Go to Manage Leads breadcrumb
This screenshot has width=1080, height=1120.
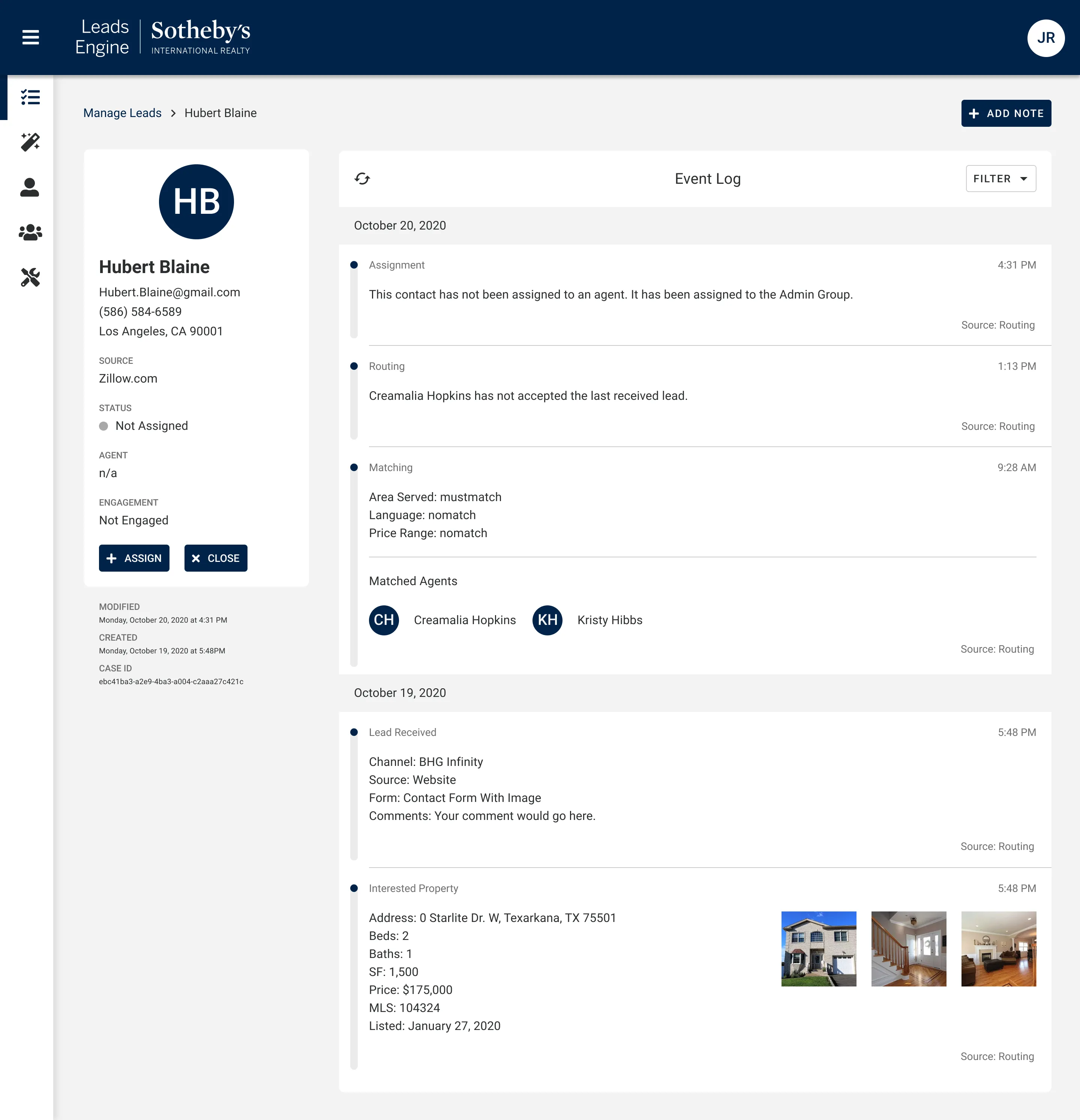(x=122, y=113)
